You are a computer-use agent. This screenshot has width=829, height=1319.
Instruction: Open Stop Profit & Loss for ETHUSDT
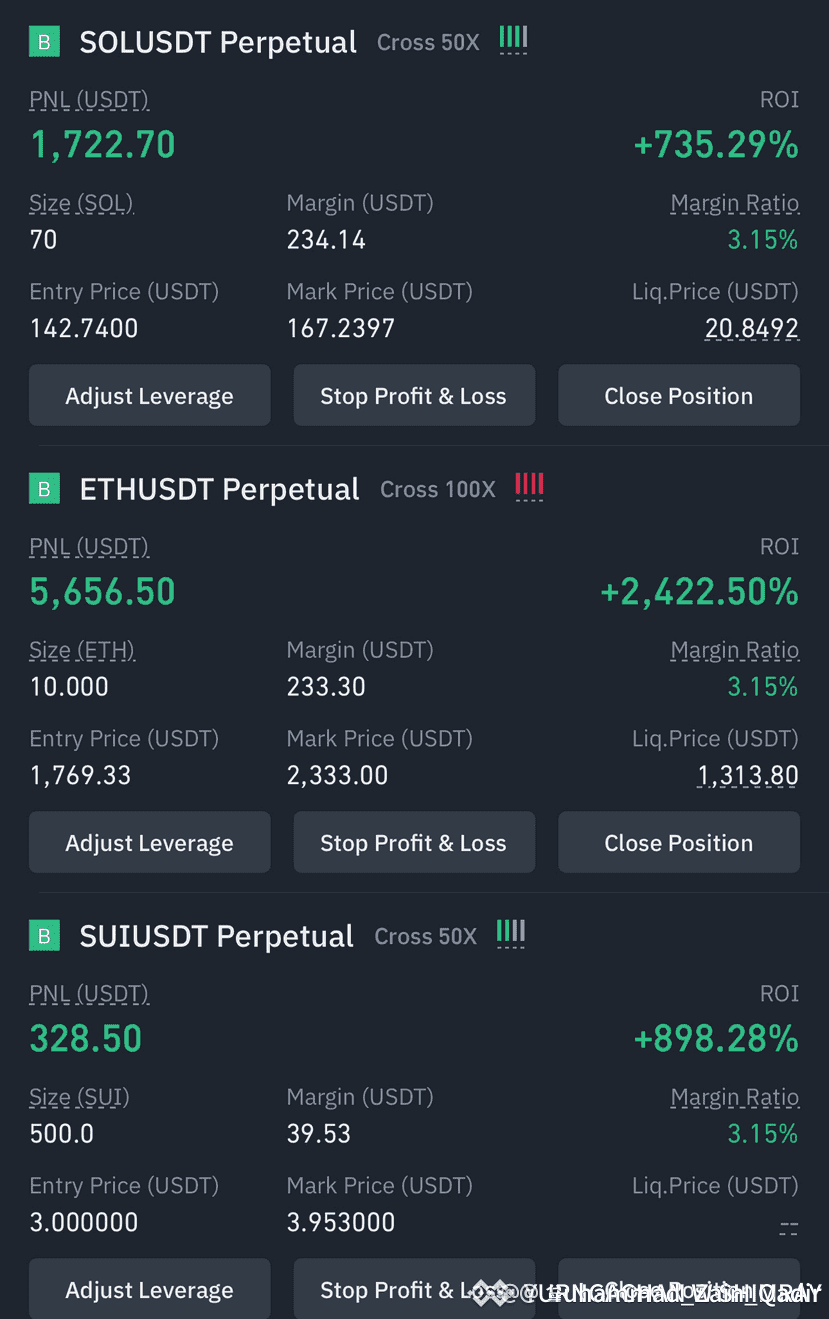[414, 843]
